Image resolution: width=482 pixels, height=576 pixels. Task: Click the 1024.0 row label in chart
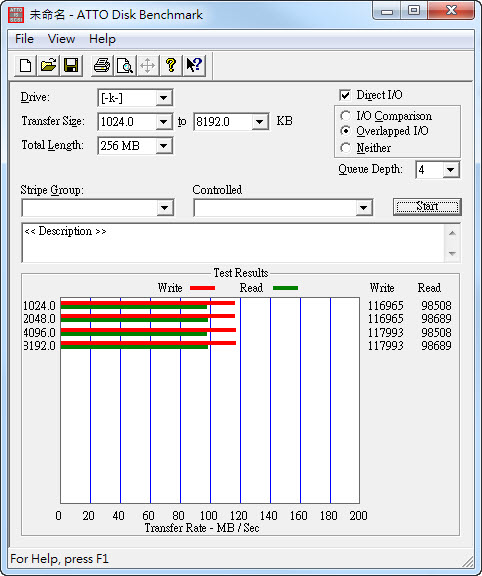point(39,306)
